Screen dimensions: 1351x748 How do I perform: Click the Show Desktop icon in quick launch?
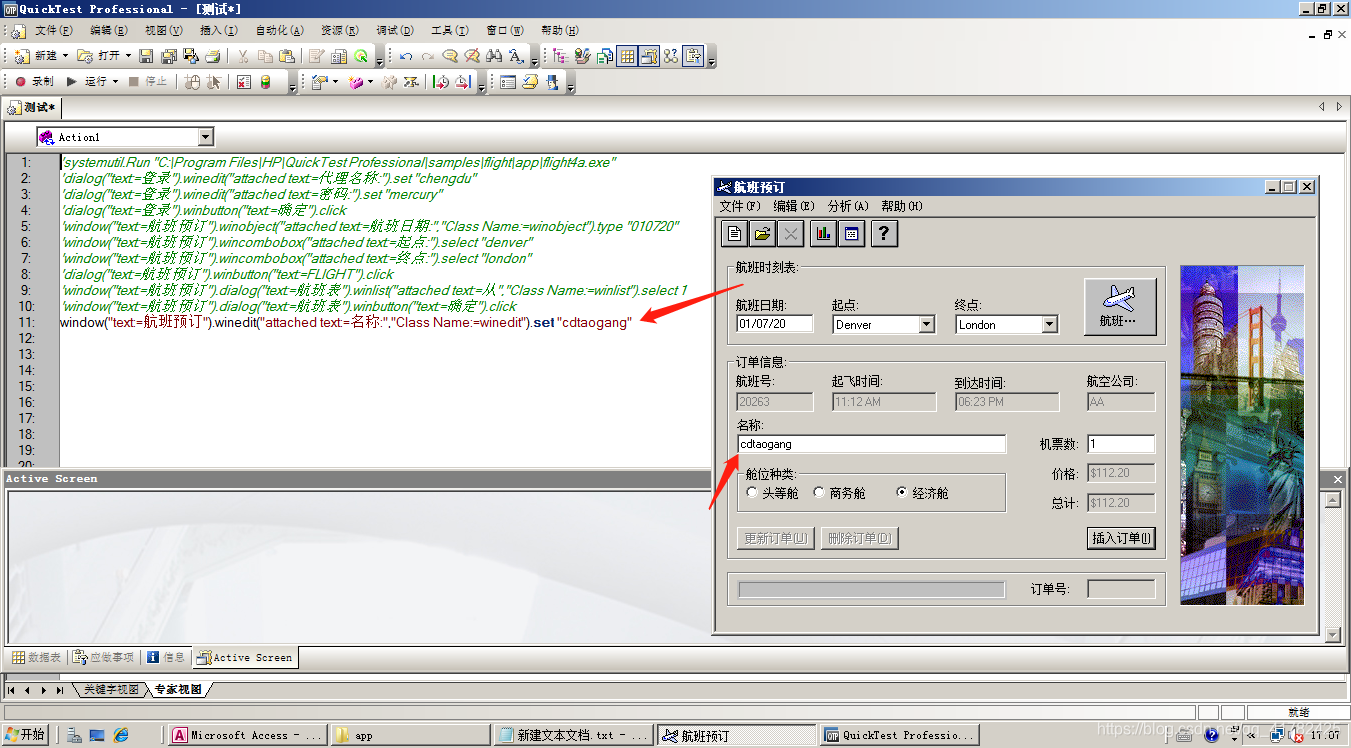click(97, 735)
